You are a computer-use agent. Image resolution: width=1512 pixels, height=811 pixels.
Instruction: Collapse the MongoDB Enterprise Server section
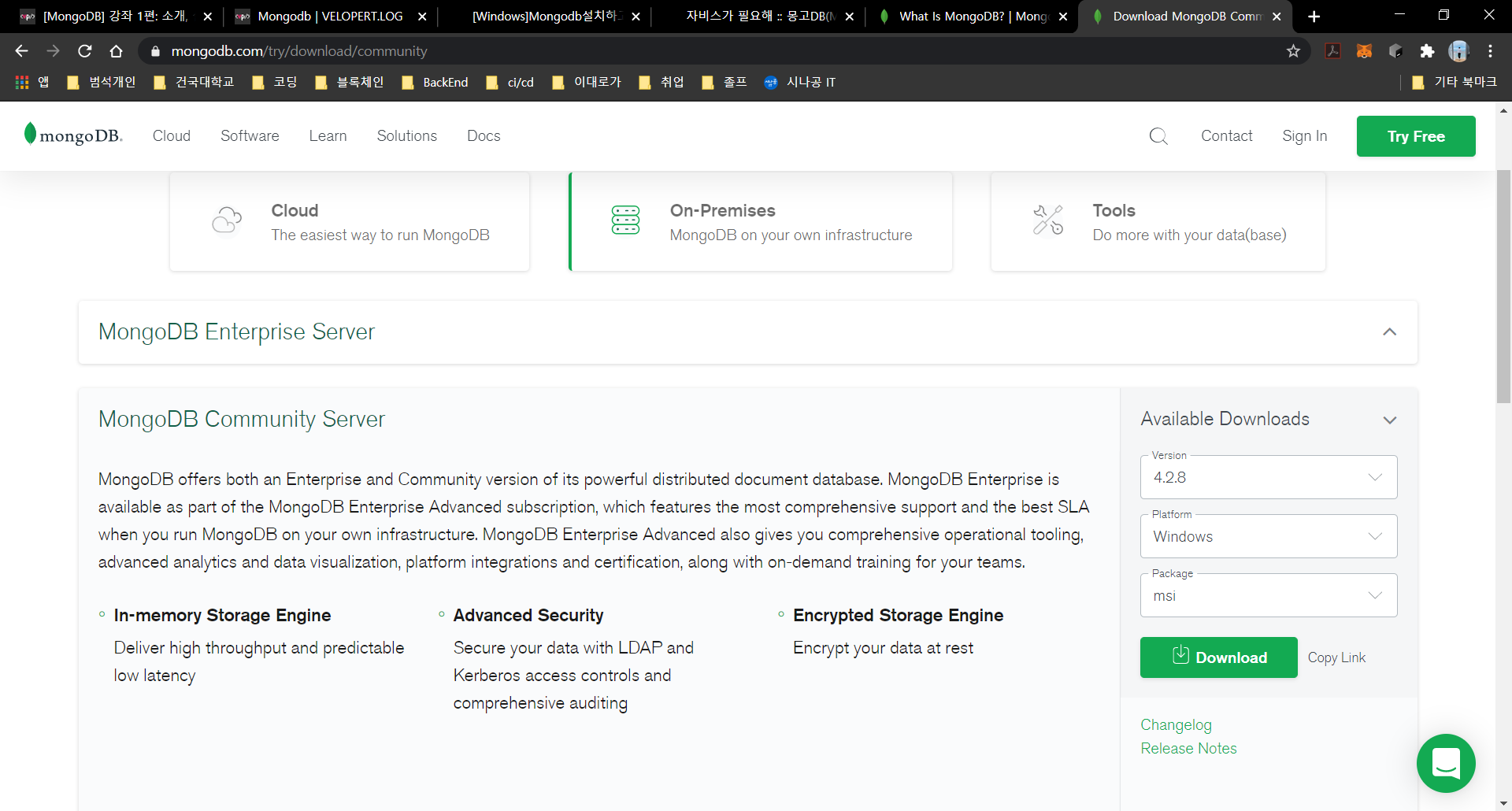[x=1389, y=332]
